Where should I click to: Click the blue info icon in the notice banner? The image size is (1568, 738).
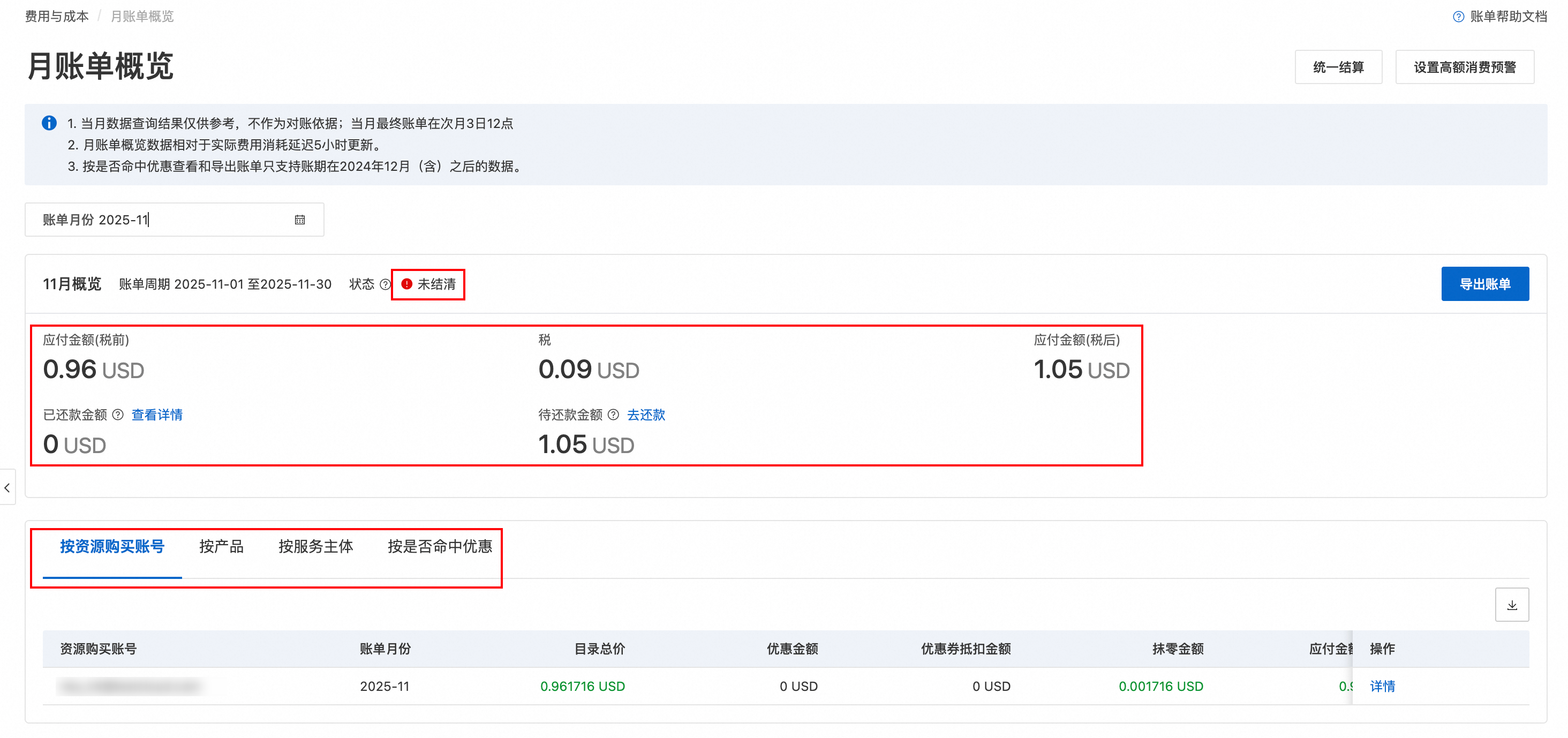click(49, 123)
